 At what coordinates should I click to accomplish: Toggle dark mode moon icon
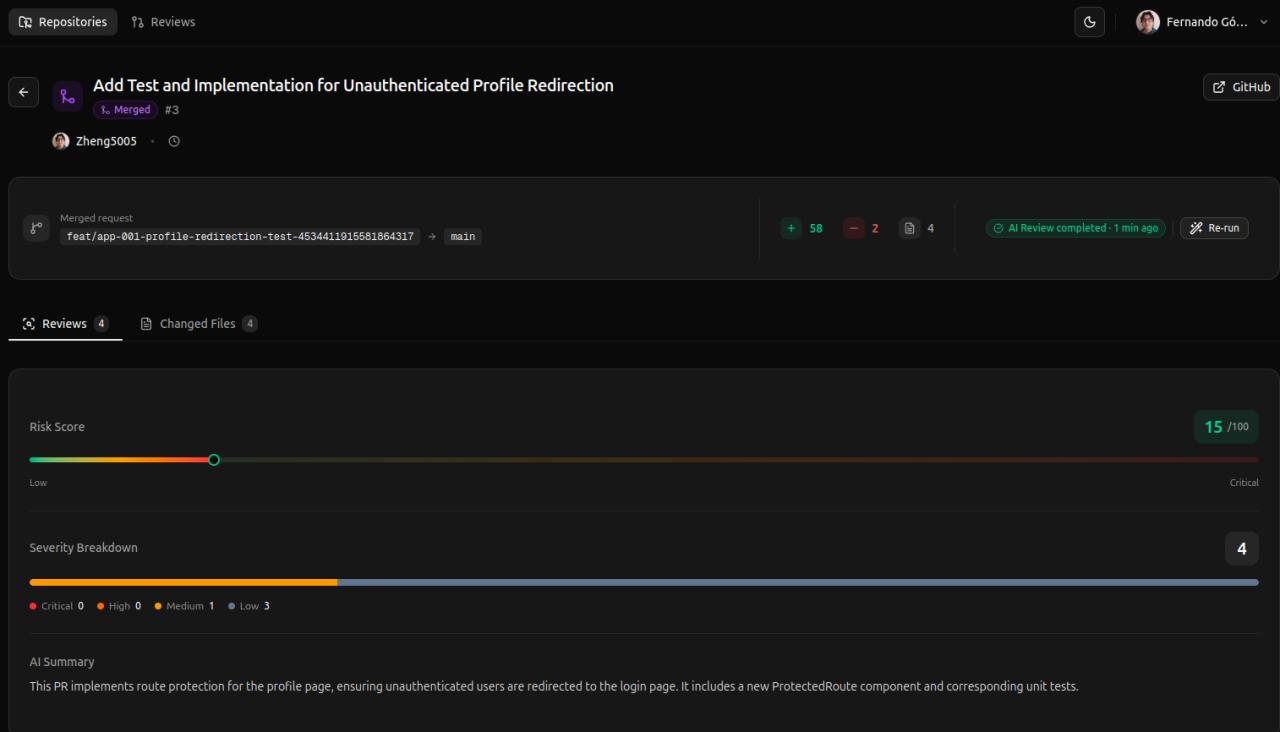pos(1089,22)
